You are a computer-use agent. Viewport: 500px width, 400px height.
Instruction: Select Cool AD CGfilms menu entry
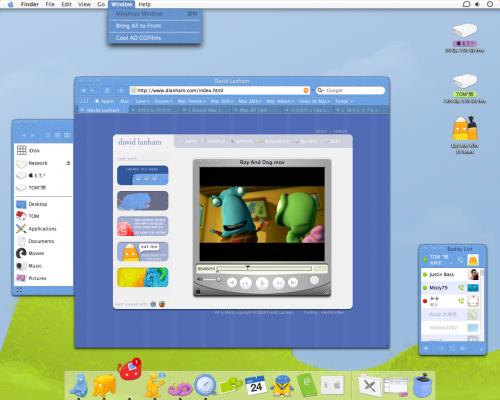(x=155, y=38)
